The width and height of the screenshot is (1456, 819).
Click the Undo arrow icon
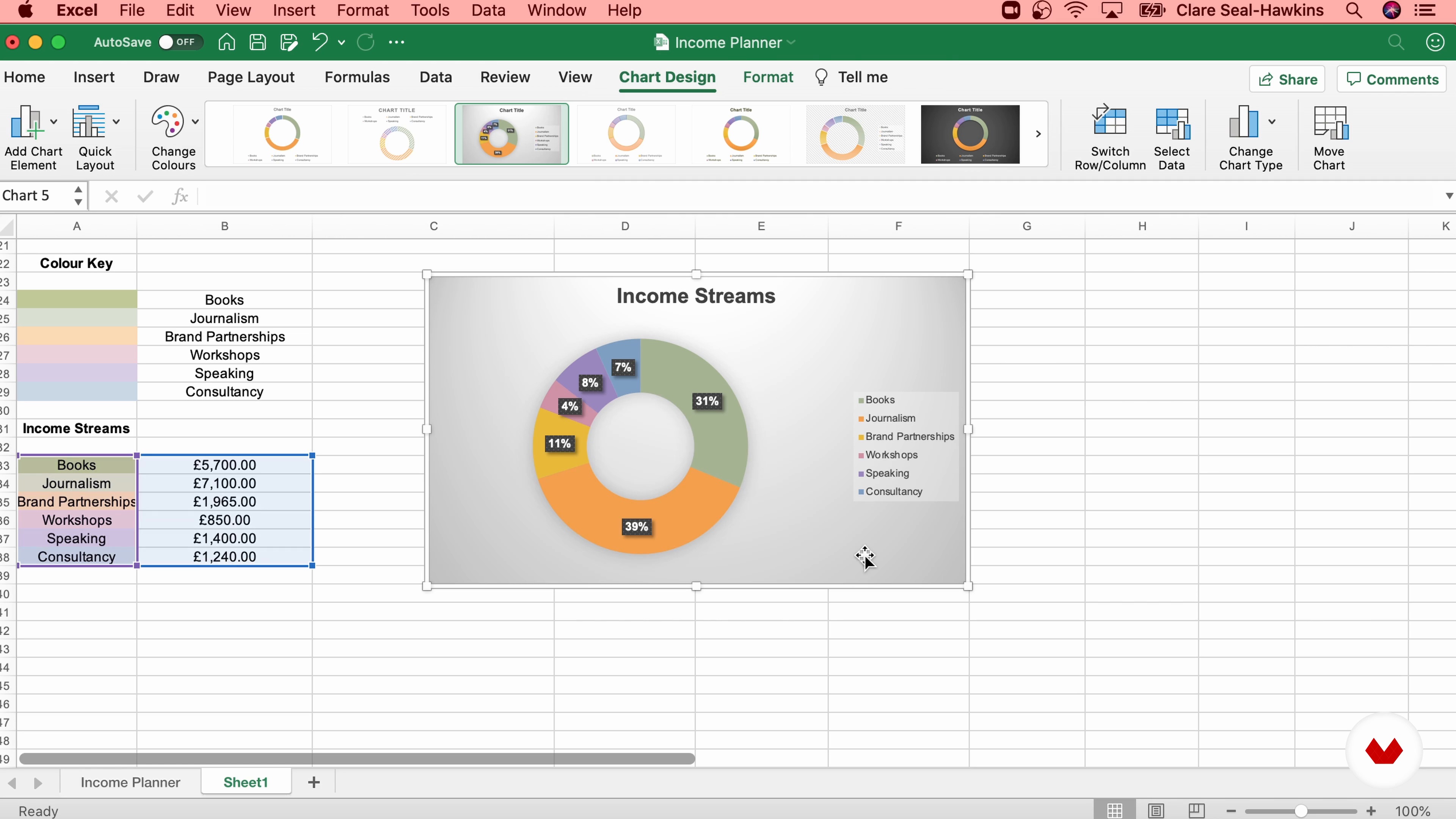[320, 42]
